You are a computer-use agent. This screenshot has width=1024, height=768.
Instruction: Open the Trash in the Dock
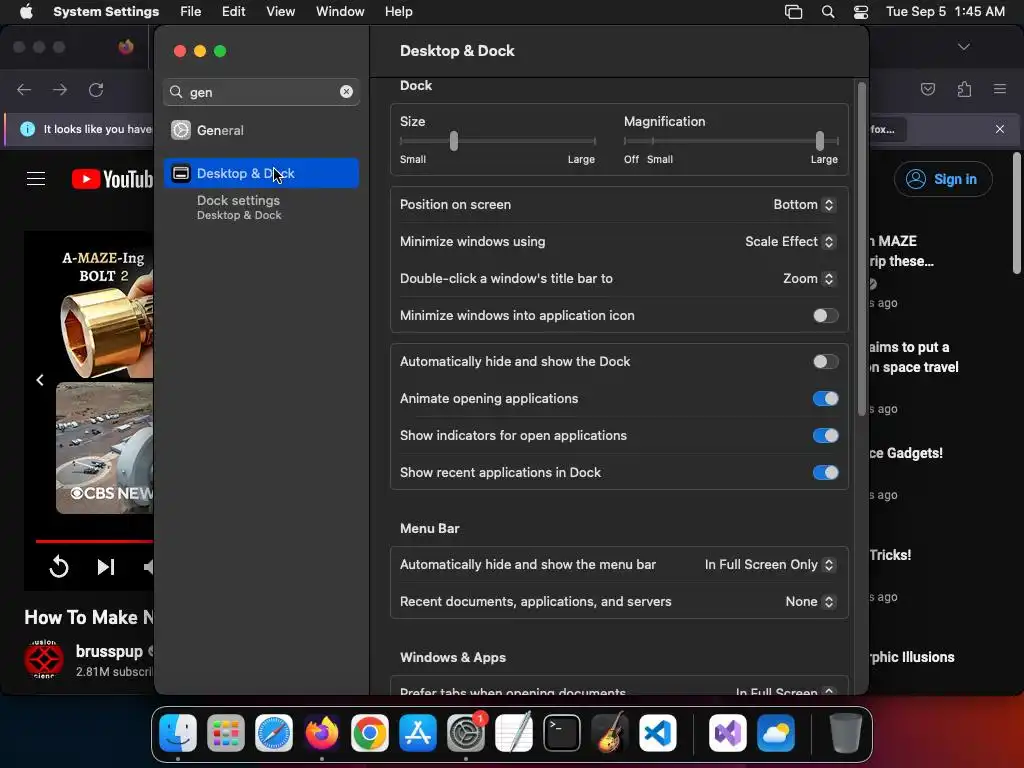point(846,733)
